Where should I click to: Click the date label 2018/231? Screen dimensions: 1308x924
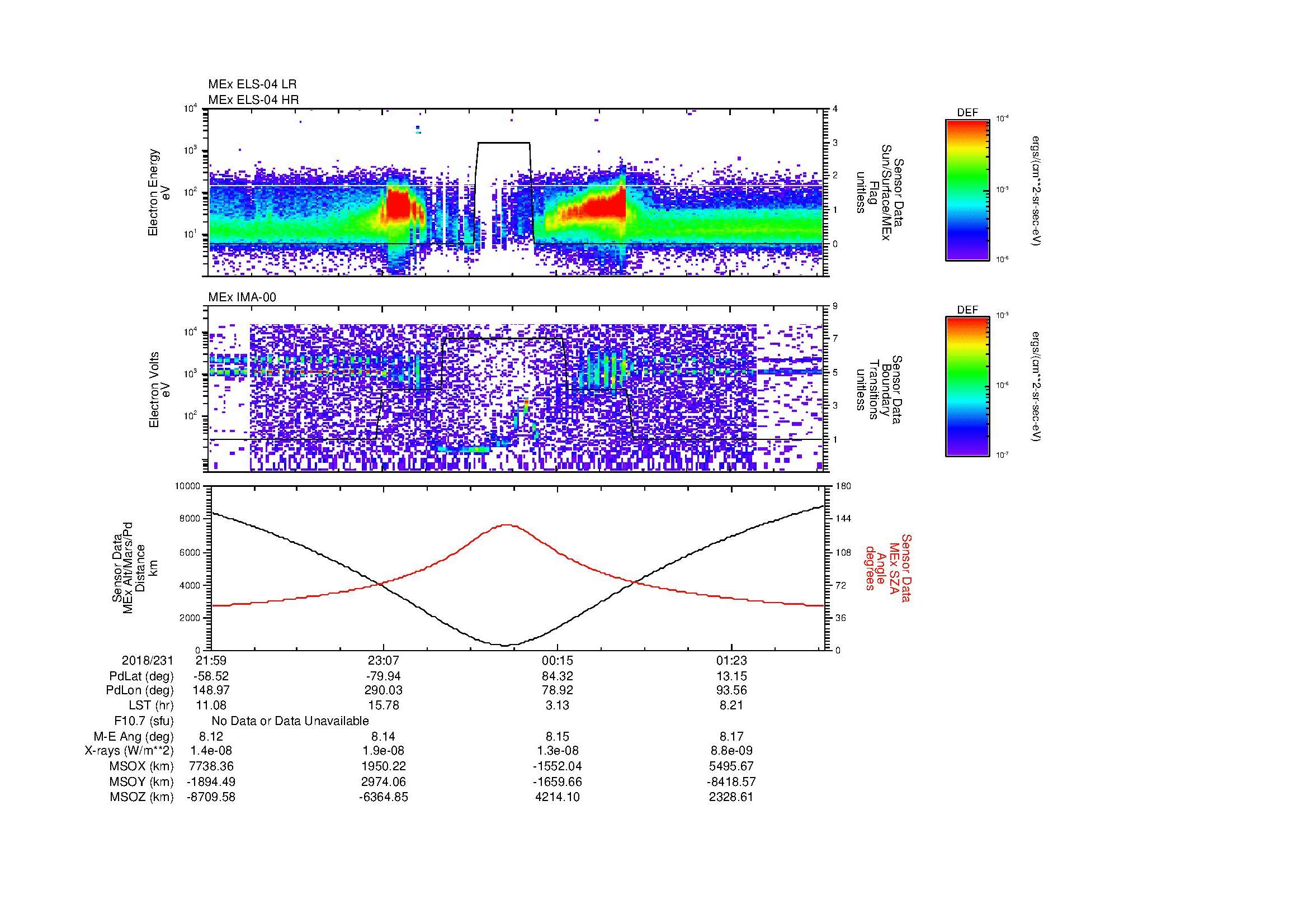[x=147, y=660]
